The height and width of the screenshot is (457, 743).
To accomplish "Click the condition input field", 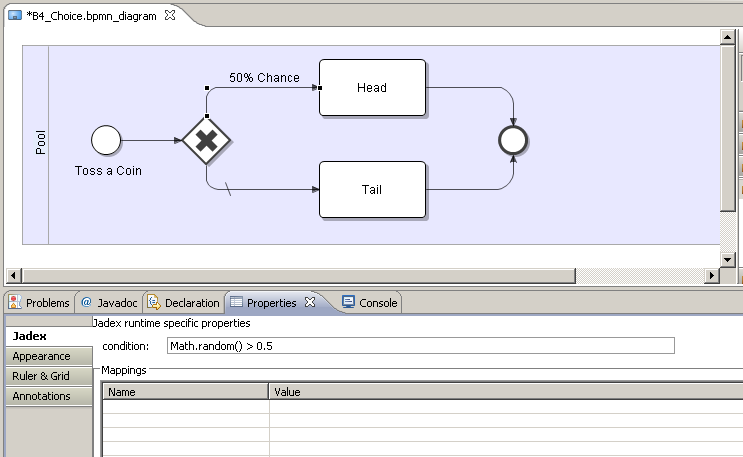I will click(420, 346).
